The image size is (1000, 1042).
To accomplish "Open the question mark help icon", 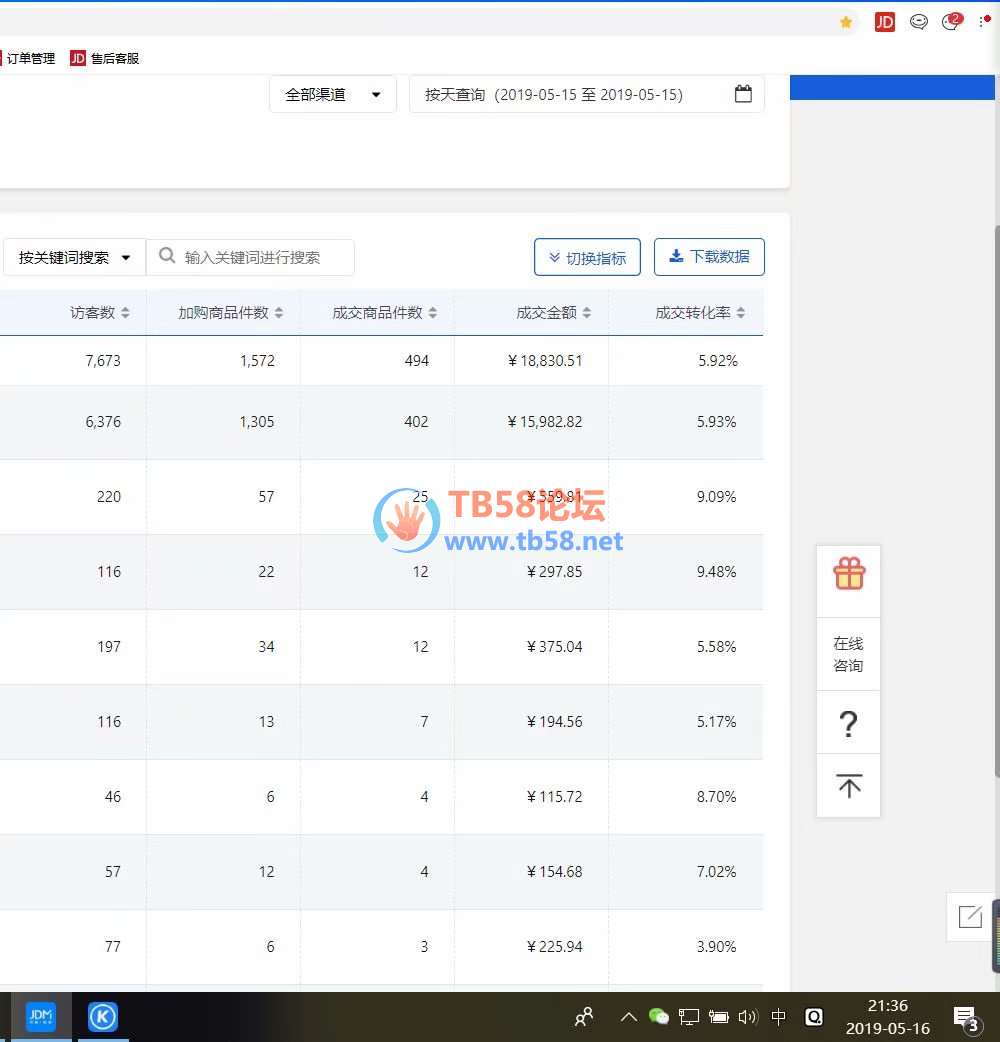I will [x=848, y=723].
